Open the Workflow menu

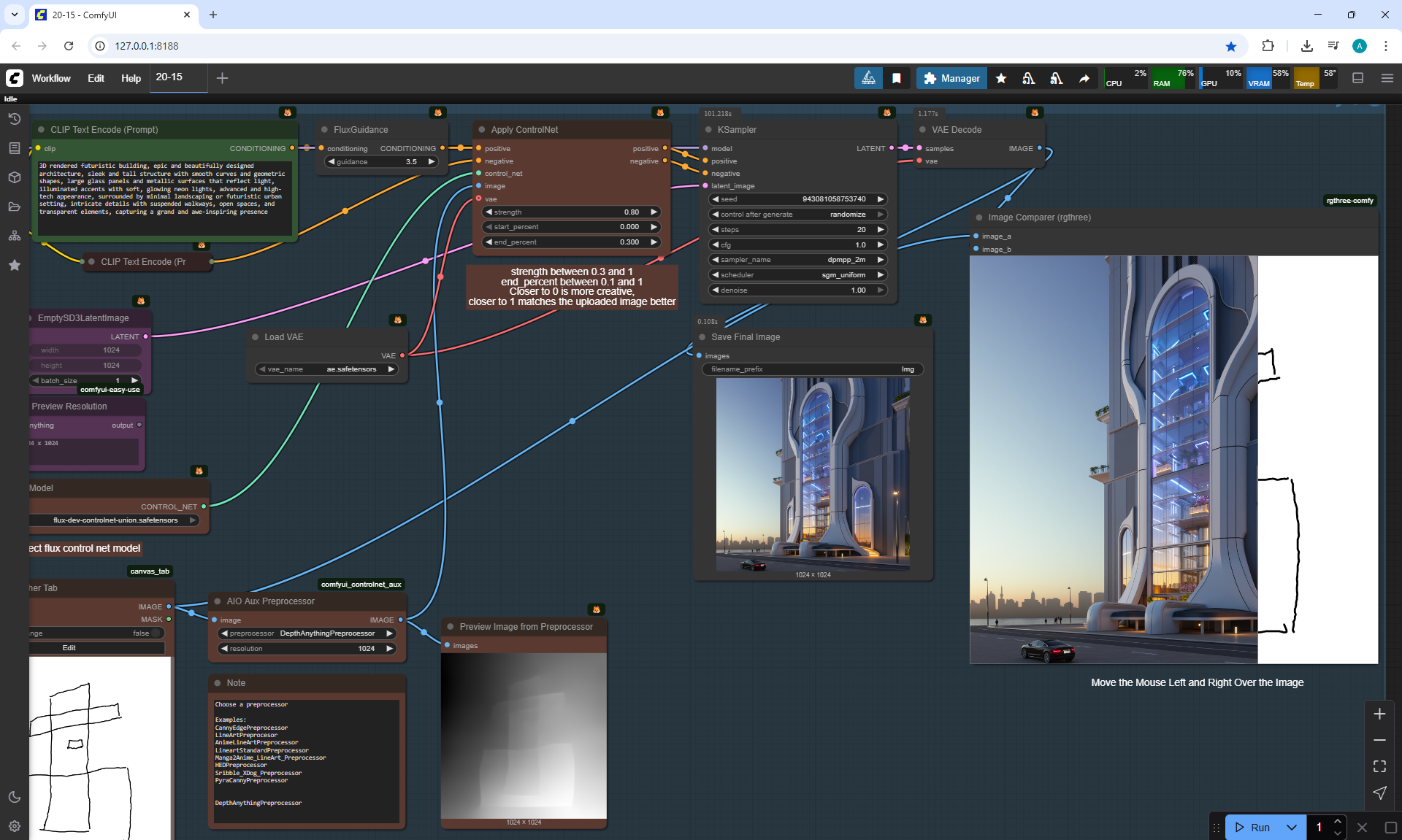click(x=51, y=78)
